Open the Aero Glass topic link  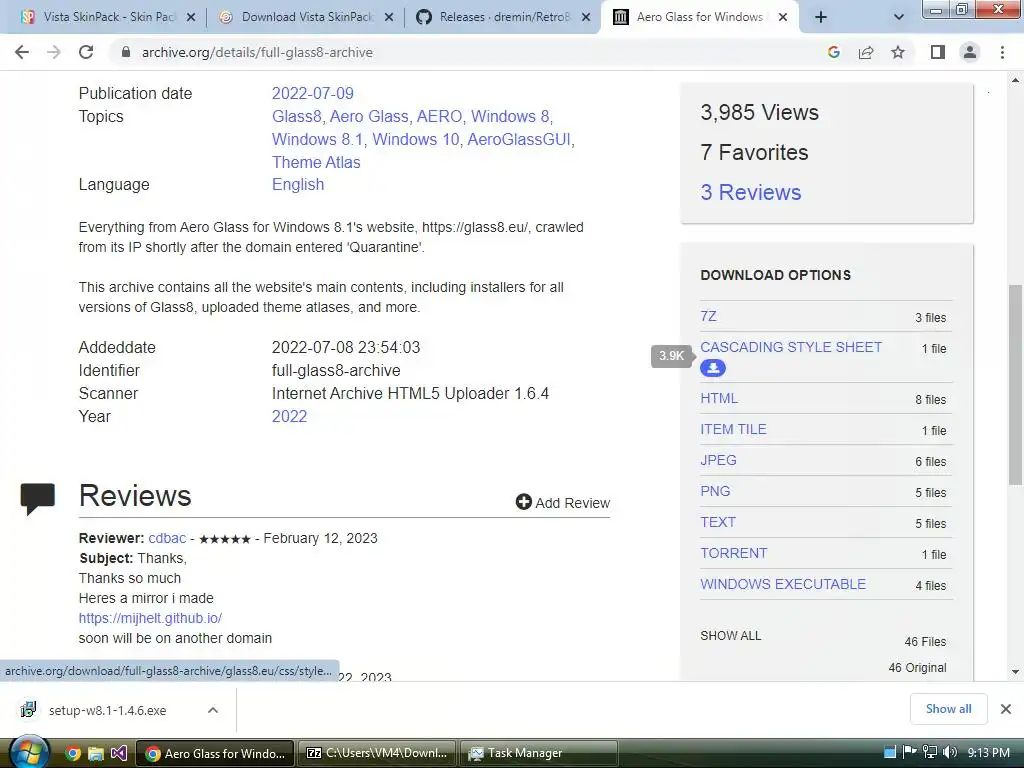click(x=369, y=116)
